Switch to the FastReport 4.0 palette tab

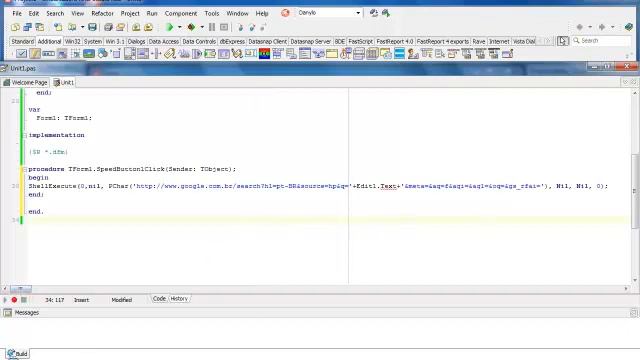point(395,41)
